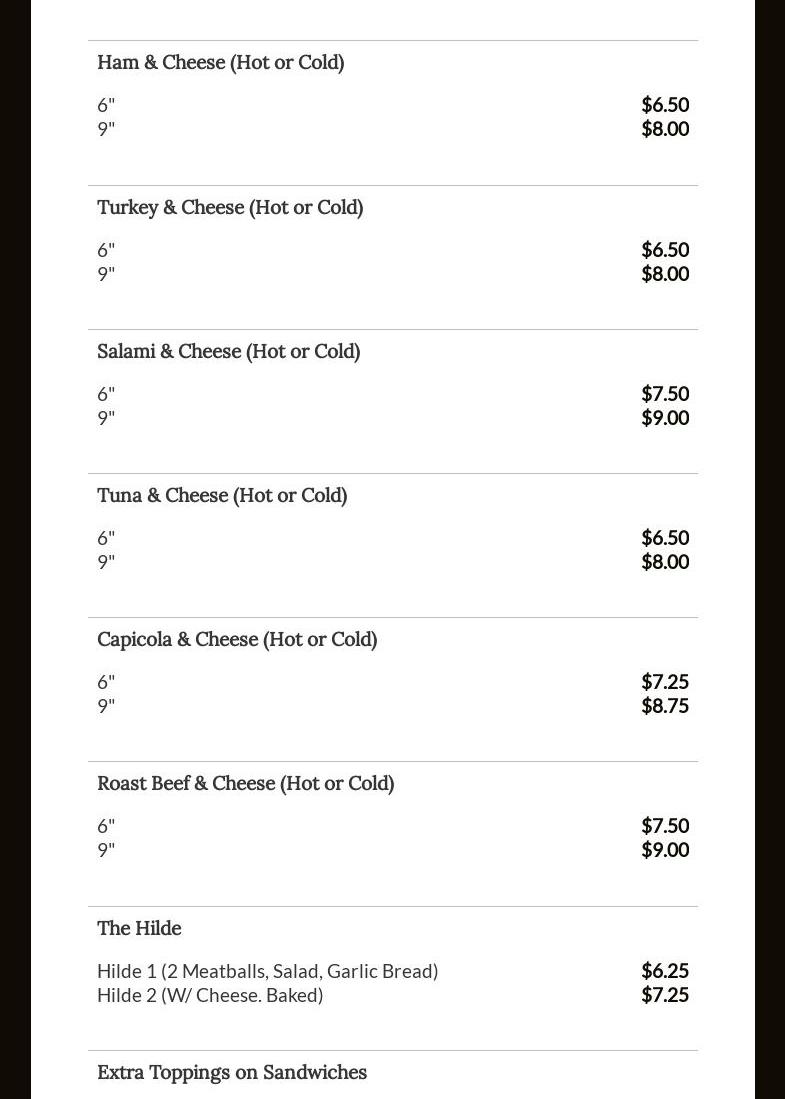Screen dimensions: 785x1099
Task: Select the Turkey & Cheese item title
Action: [230, 207]
